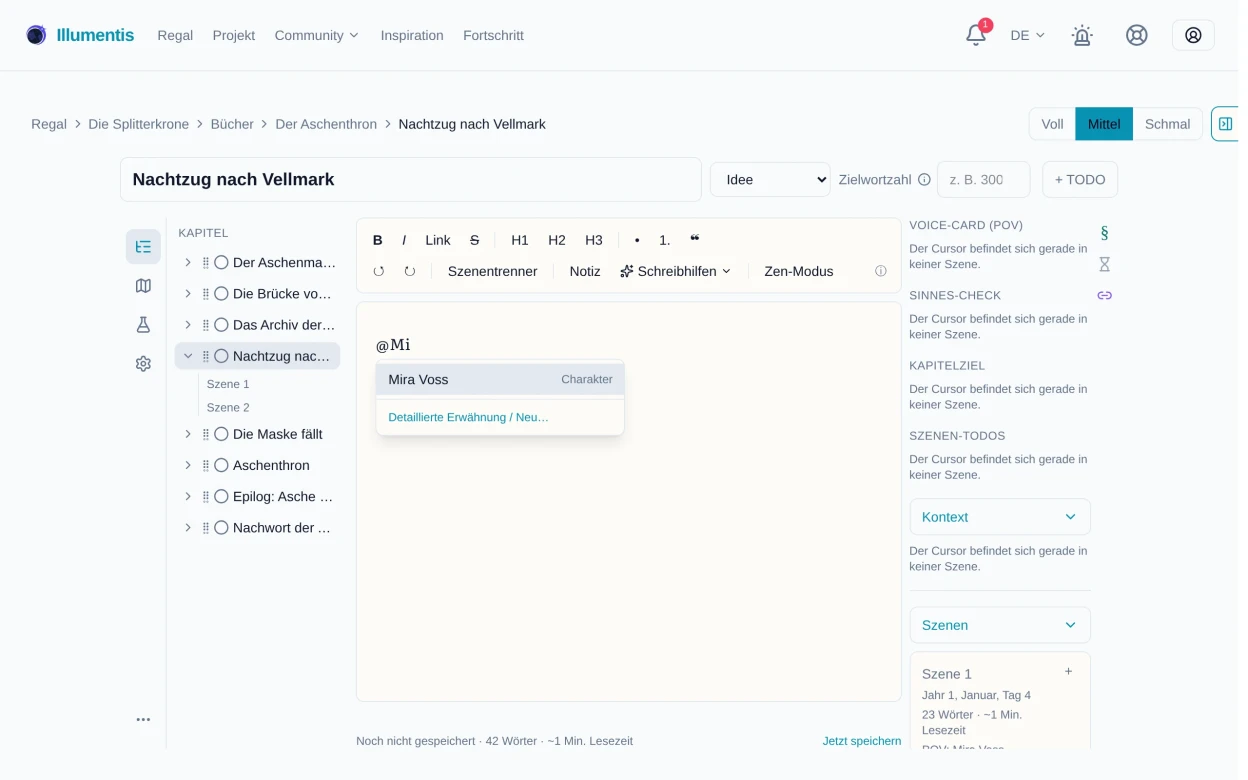The height and width of the screenshot is (780, 1248).
Task: Switch editor width to Schmal
Action: coord(1167,124)
